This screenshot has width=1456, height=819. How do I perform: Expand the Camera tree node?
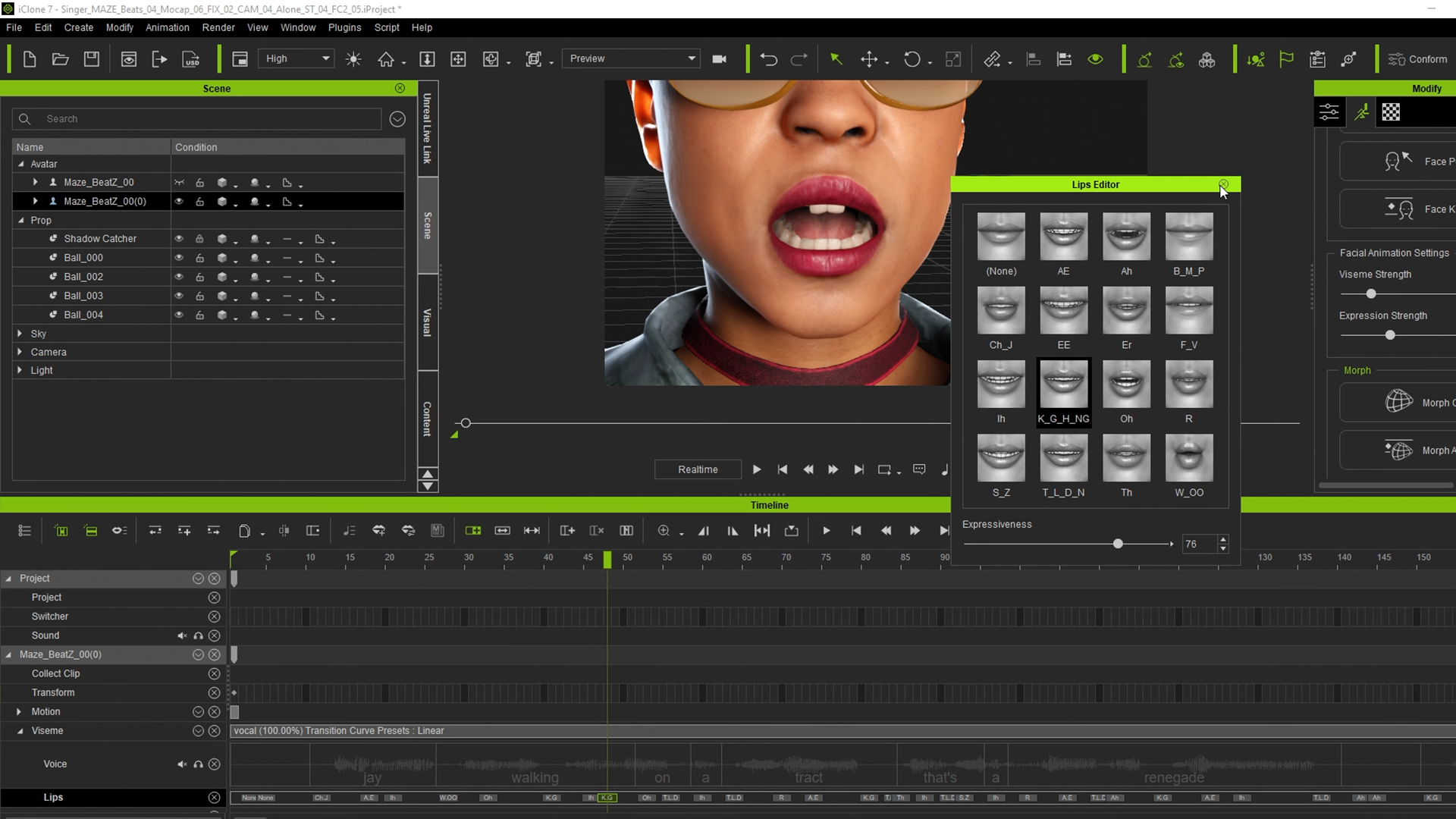click(x=20, y=352)
